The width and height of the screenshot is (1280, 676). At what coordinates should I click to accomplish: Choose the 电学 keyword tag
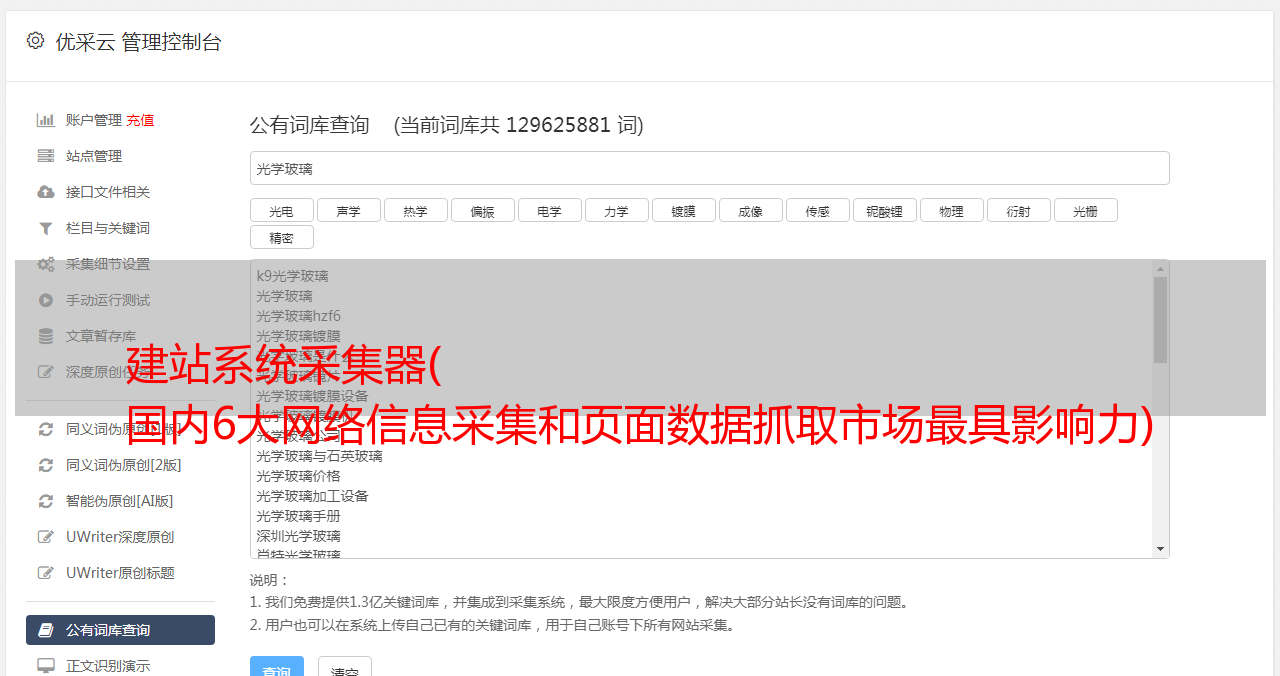click(x=549, y=211)
